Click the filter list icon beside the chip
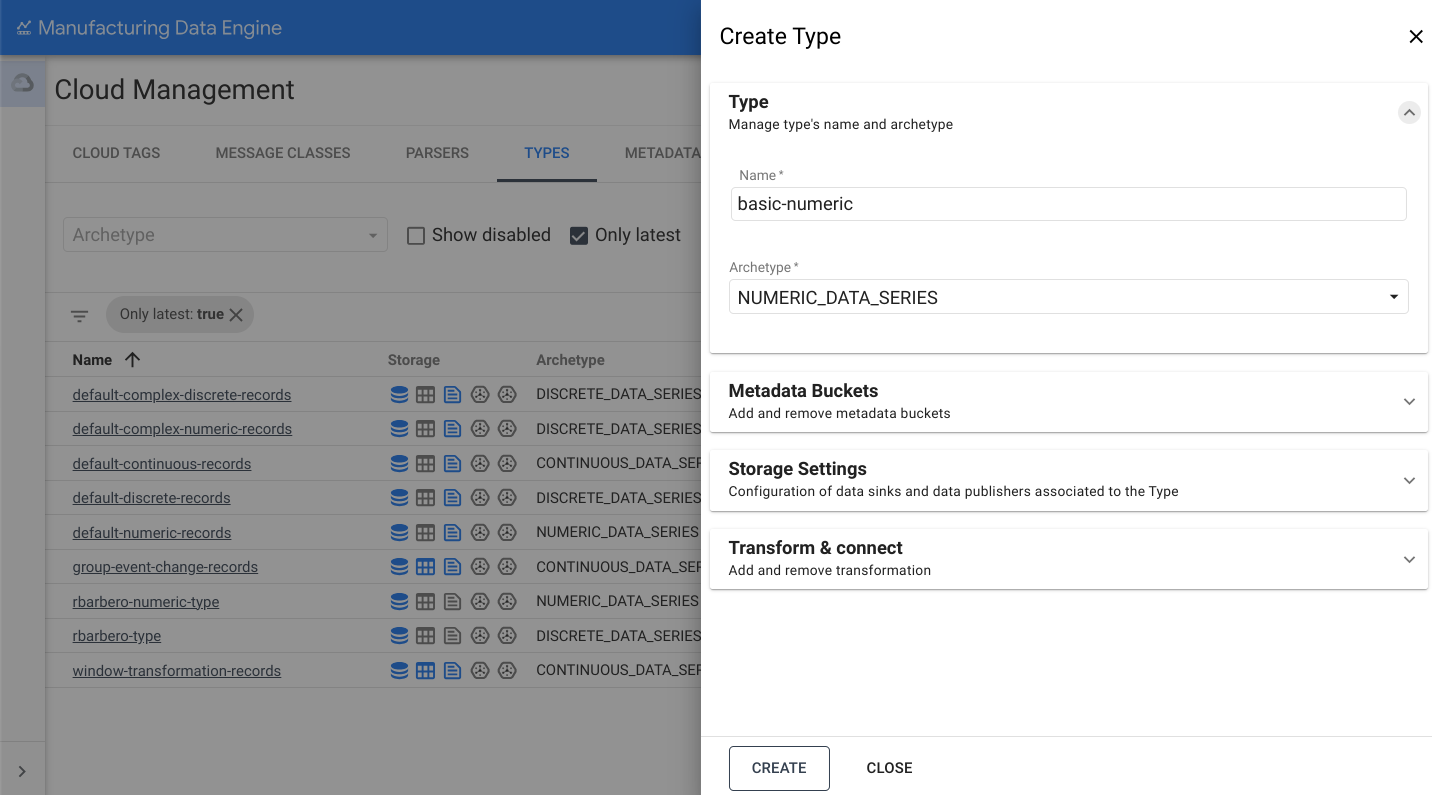Viewport: 1432px width, 795px height. [x=80, y=315]
